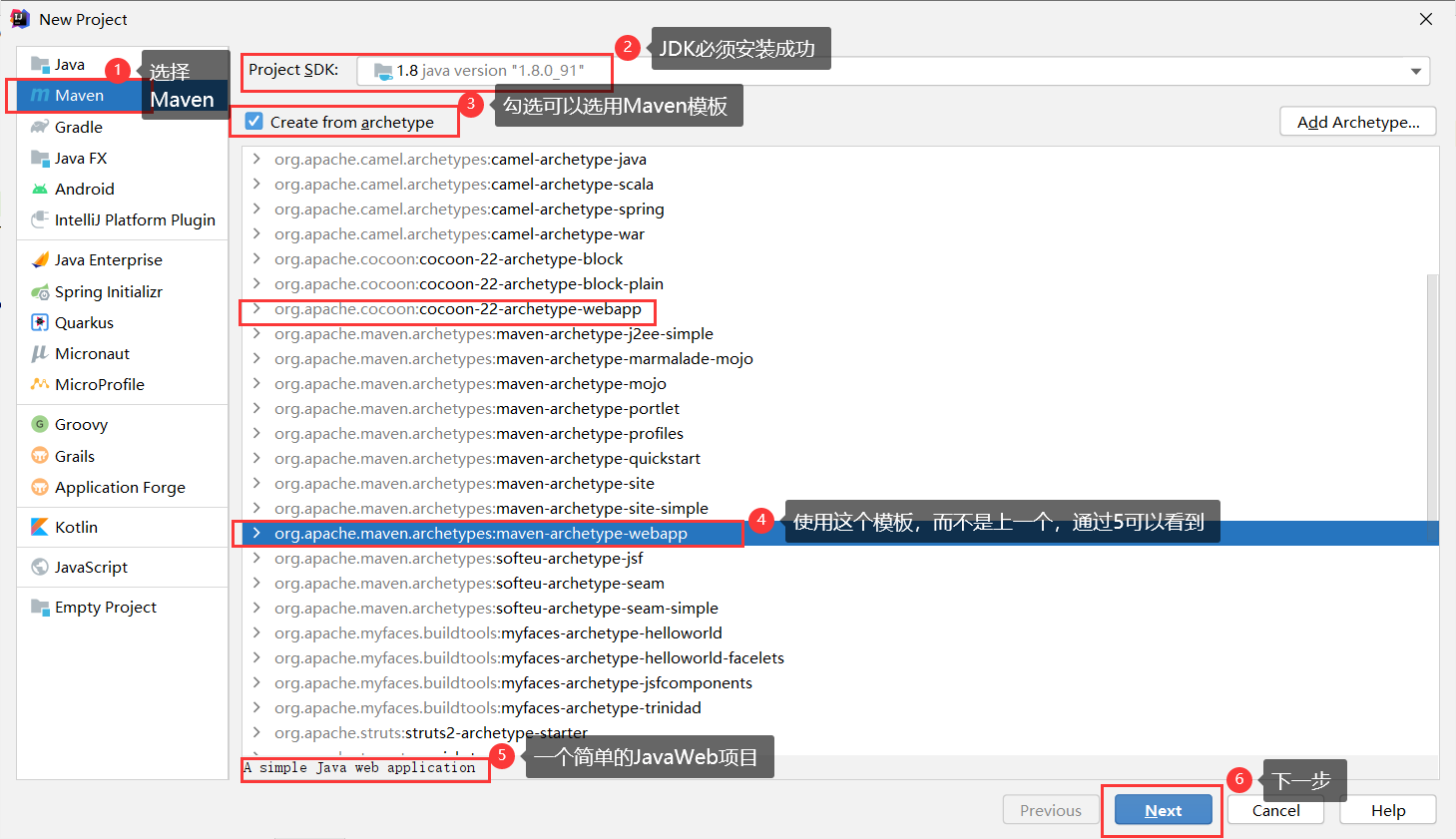Click the Next button

[x=1164, y=810]
